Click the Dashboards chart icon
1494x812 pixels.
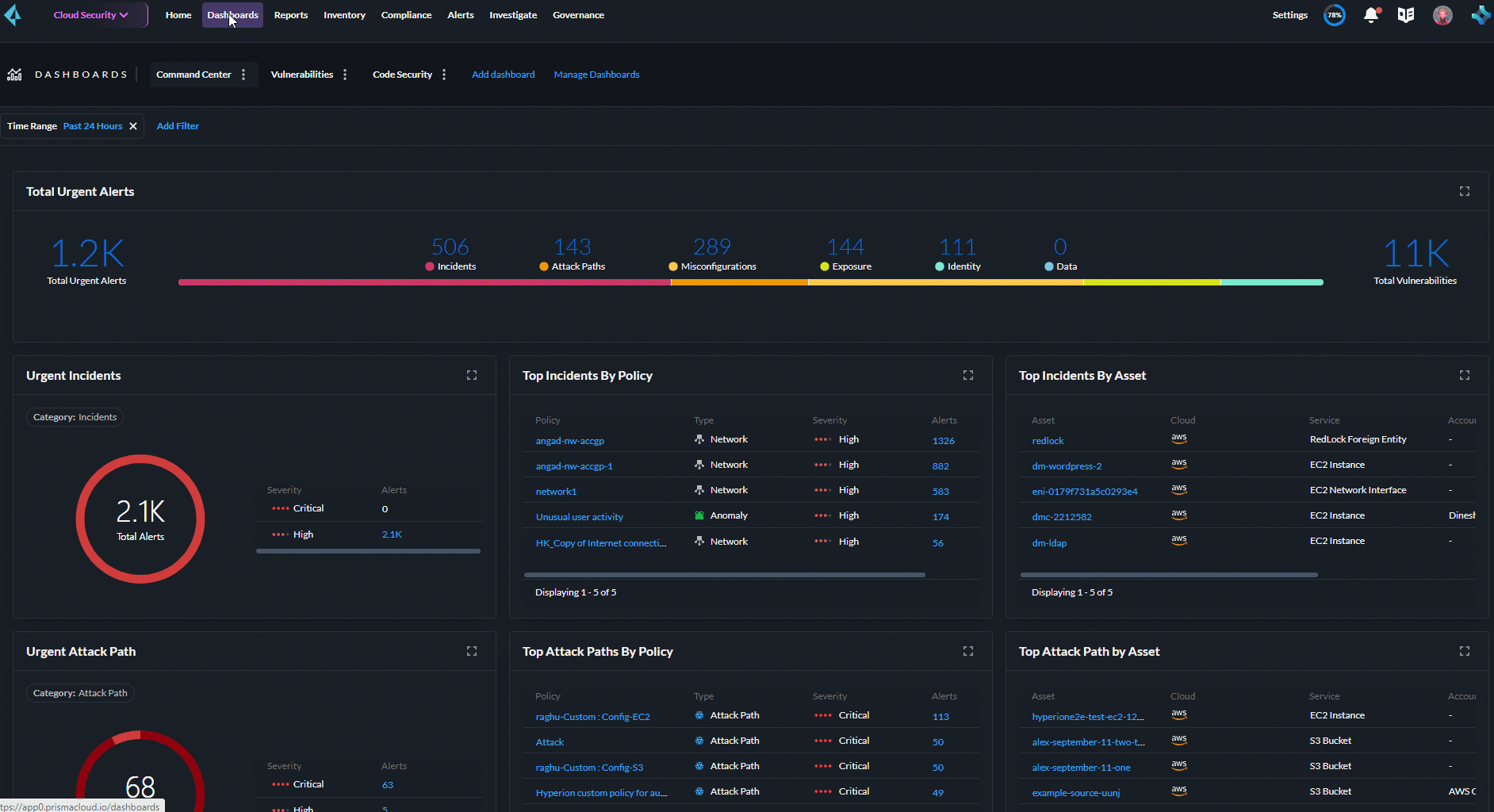[14, 75]
